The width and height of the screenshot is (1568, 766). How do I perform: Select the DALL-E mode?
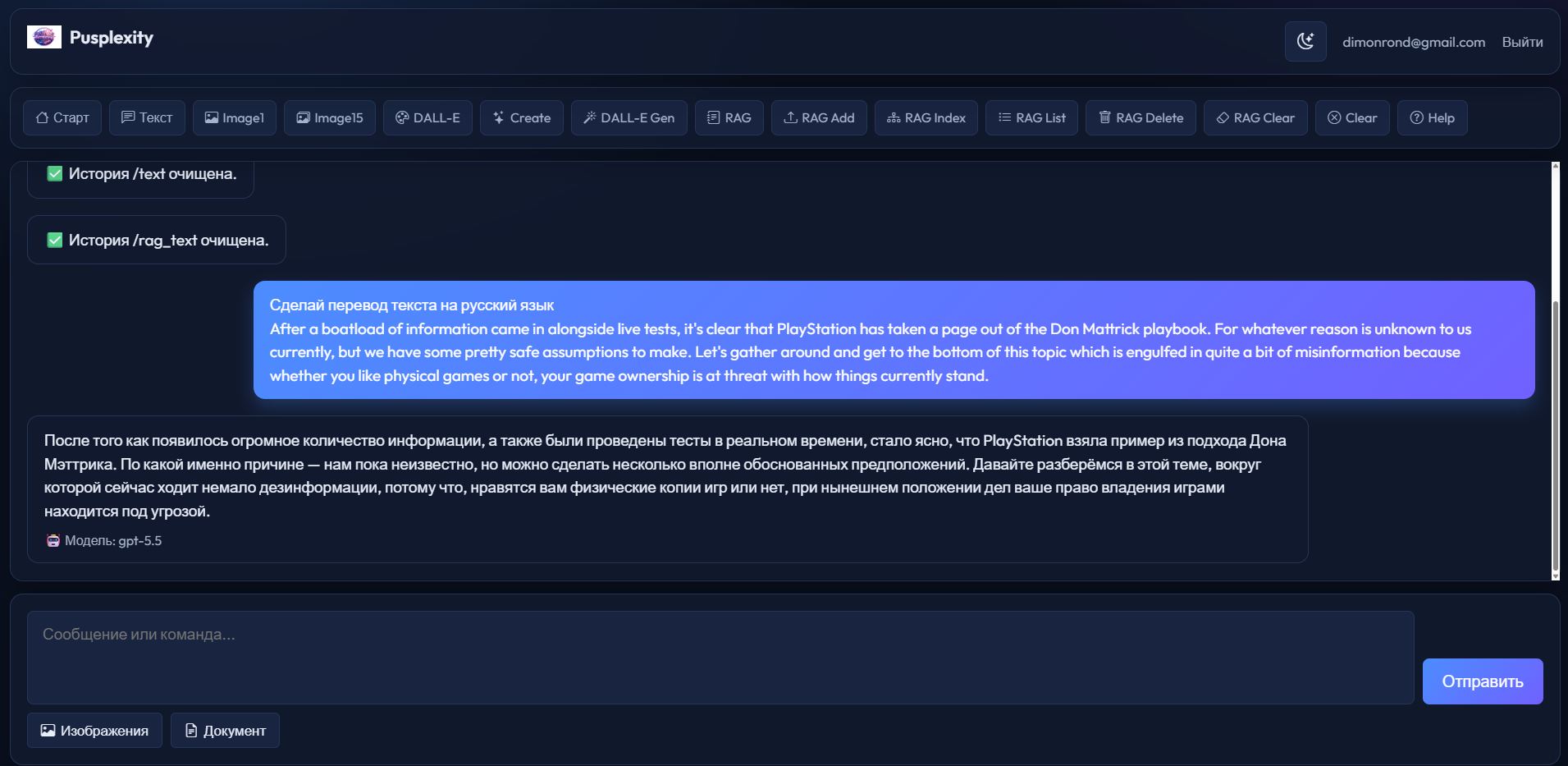[x=427, y=117]
